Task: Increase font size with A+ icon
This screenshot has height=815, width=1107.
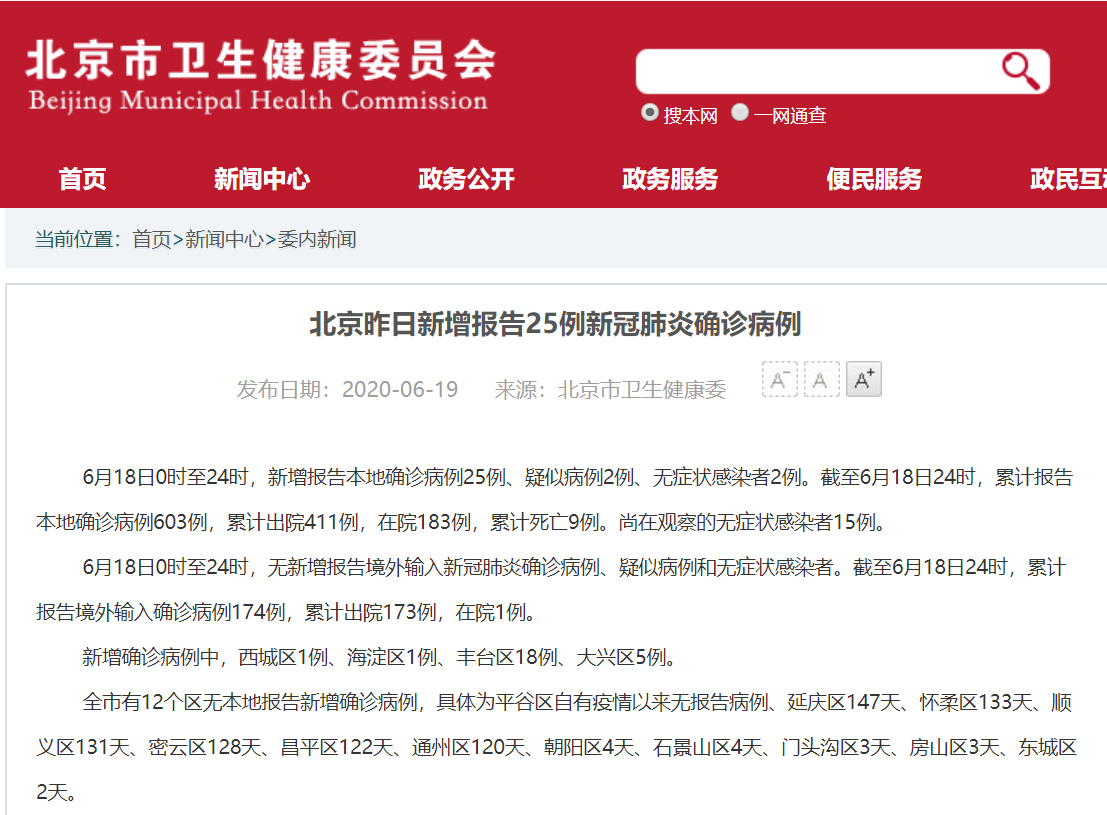Action: pos(864,380)
